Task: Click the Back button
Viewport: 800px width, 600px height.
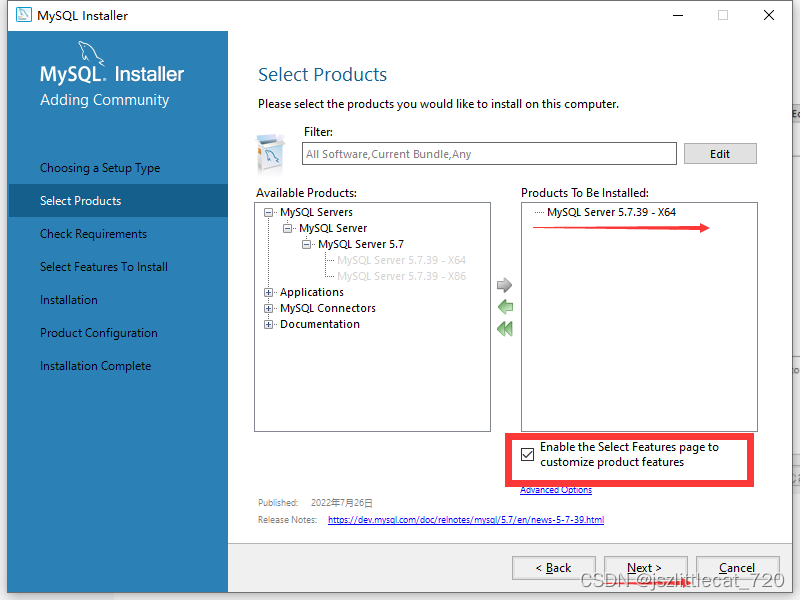Action: (554, 568)
